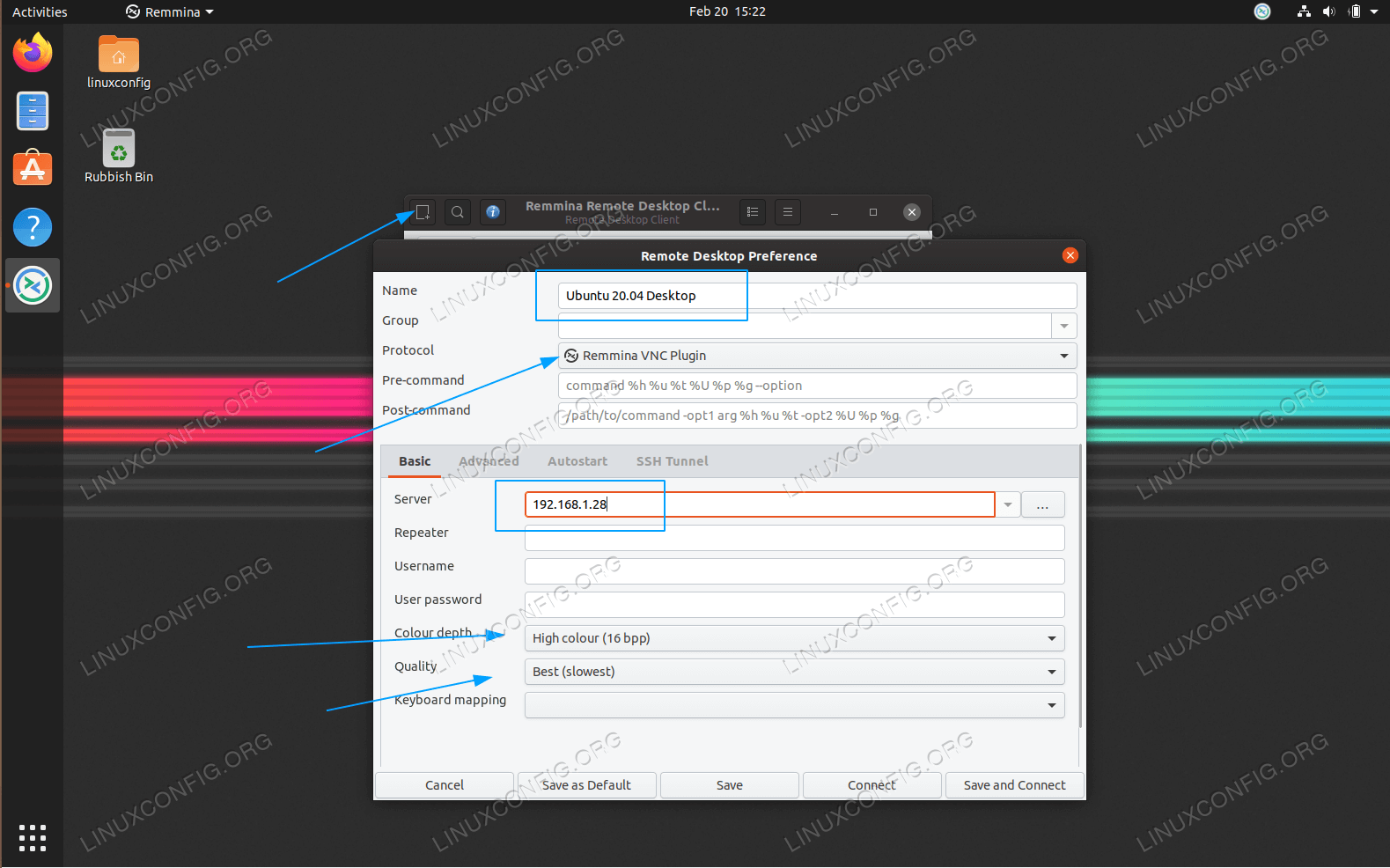Select the Basic tab
1390x868 pixels.
coord(415,461)
